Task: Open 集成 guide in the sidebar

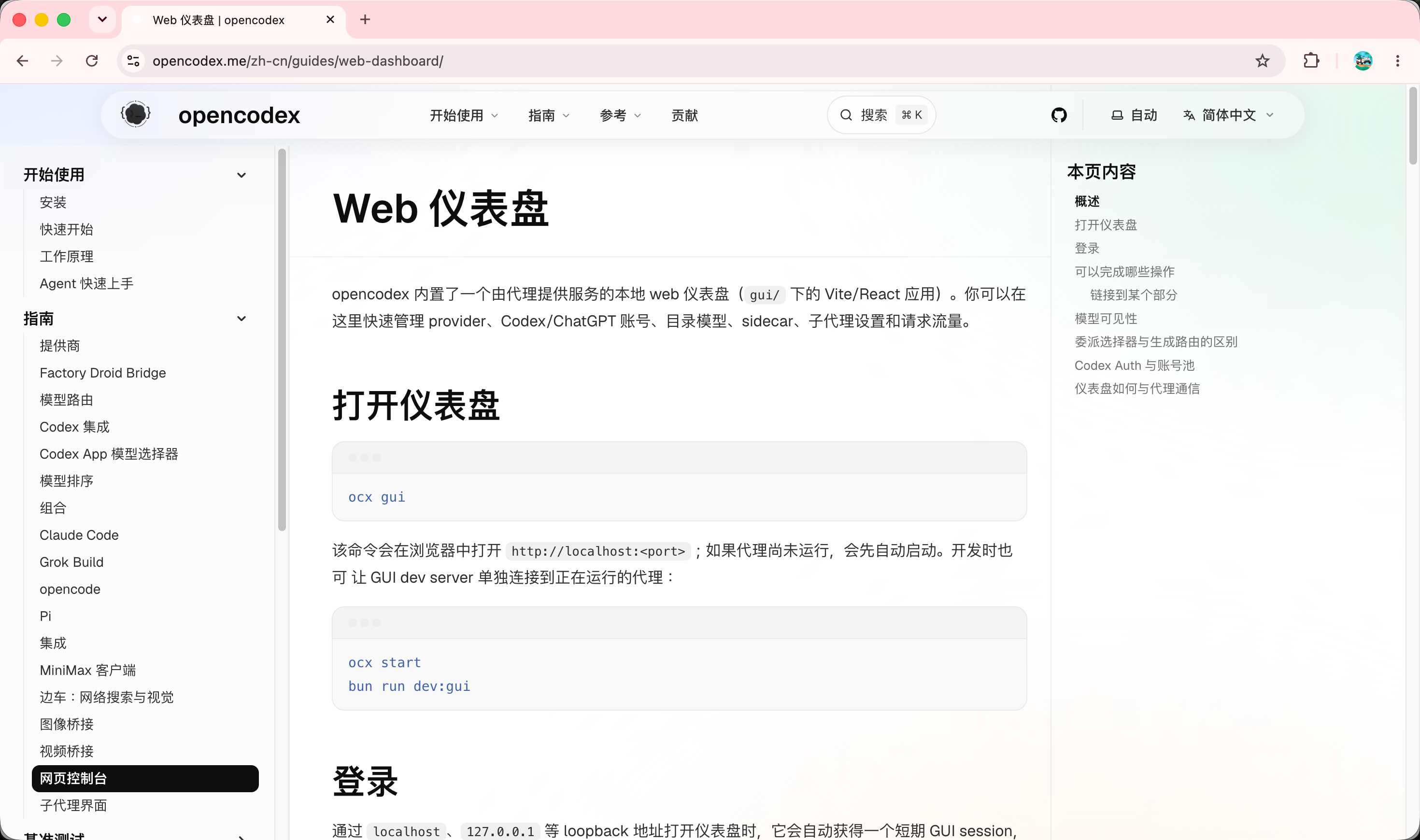Action: coord(53,643)
